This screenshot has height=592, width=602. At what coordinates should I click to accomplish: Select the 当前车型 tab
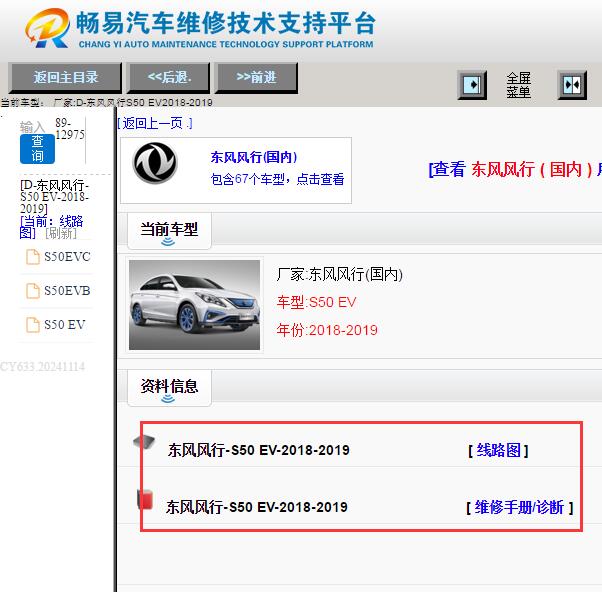tap(169, 230)
